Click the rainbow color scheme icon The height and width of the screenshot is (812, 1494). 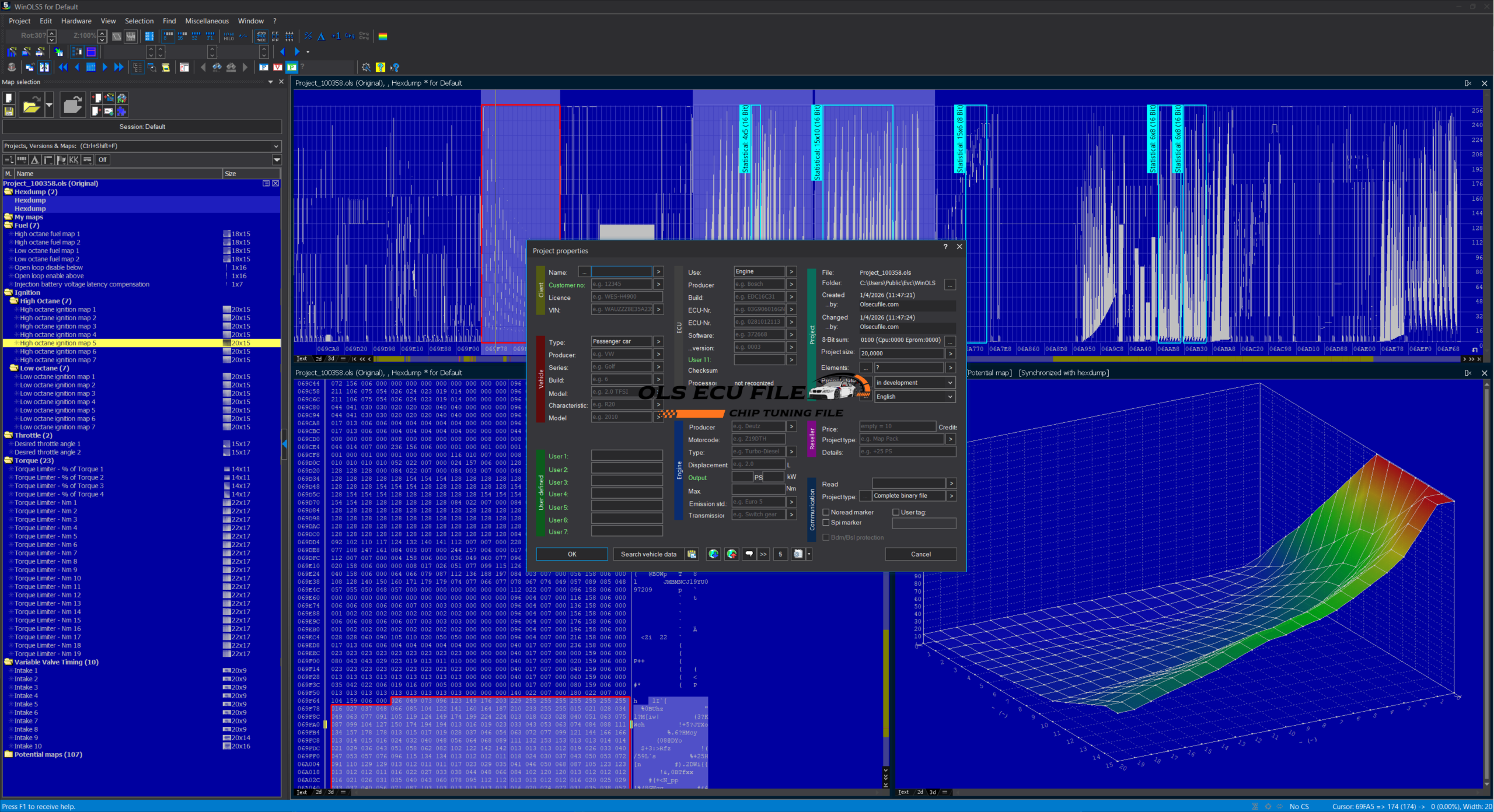[383, 36]
